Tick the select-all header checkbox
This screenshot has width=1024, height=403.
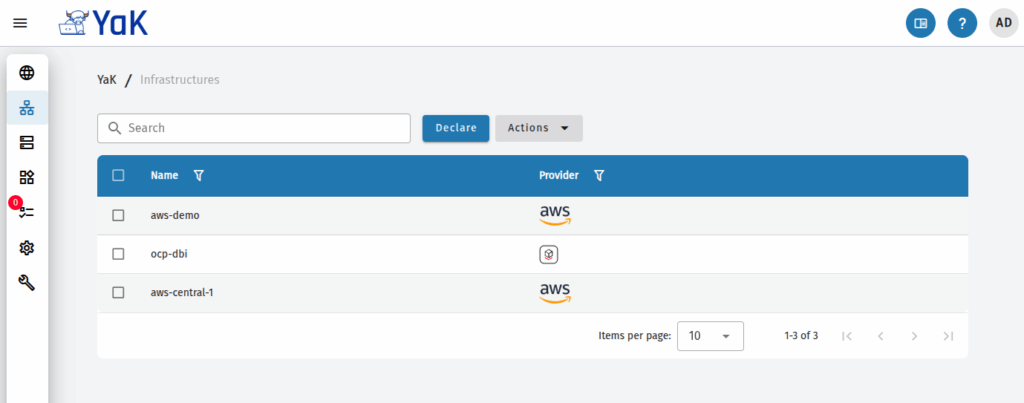[x=118, y=175]
